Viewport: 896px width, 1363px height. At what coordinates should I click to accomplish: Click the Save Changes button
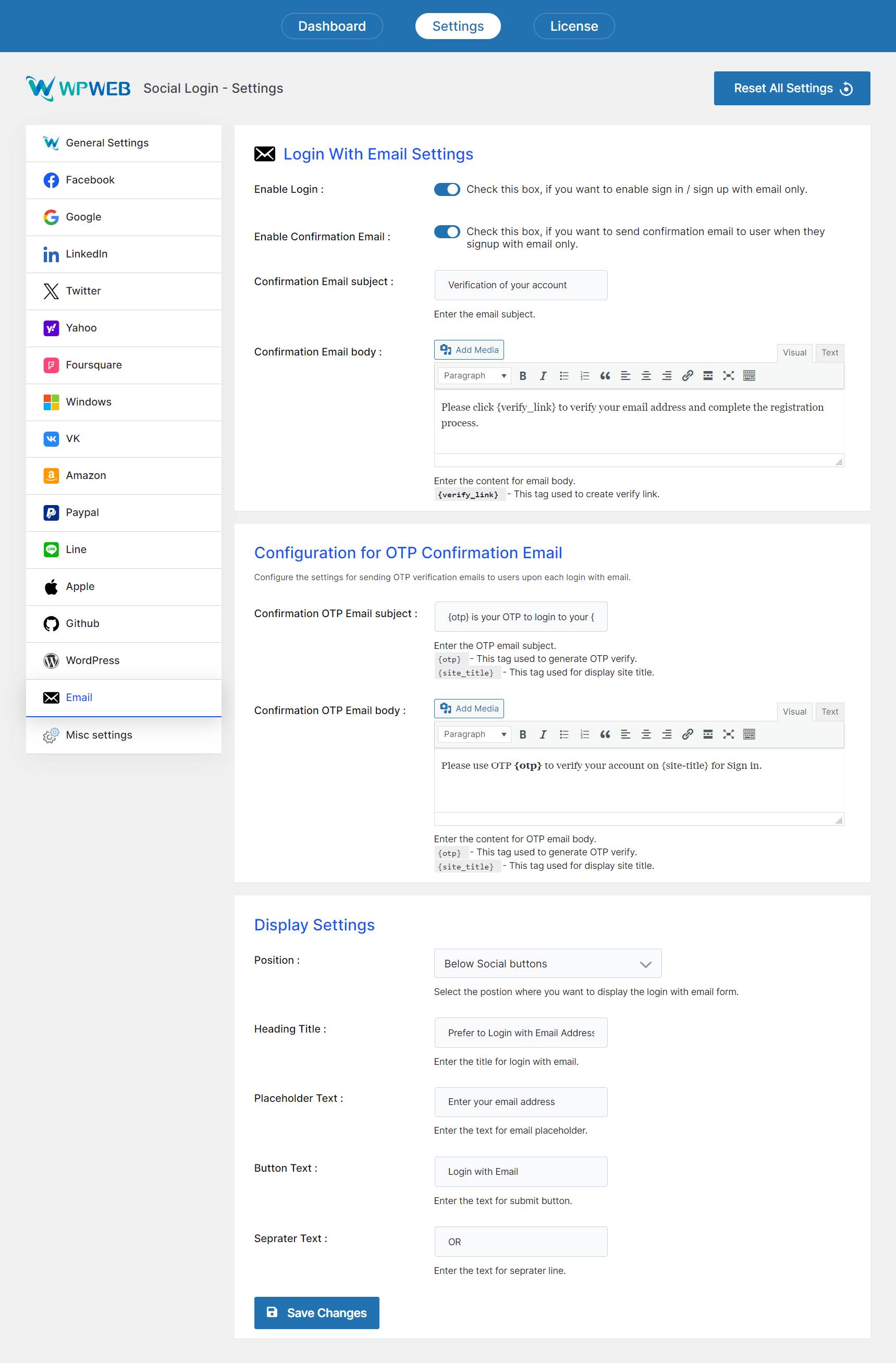[316, 1312]
